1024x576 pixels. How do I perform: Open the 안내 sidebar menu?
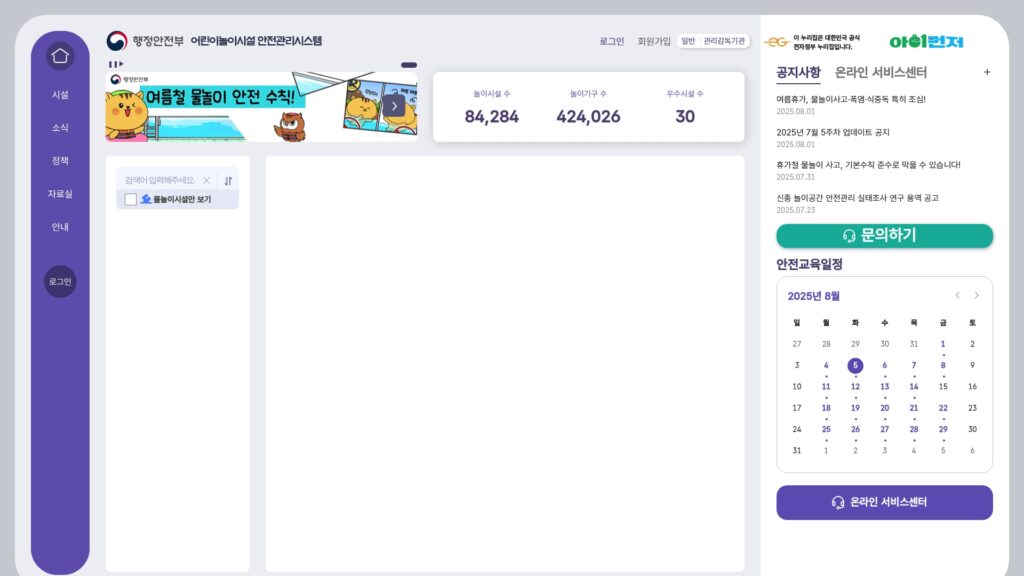(60, 227)
